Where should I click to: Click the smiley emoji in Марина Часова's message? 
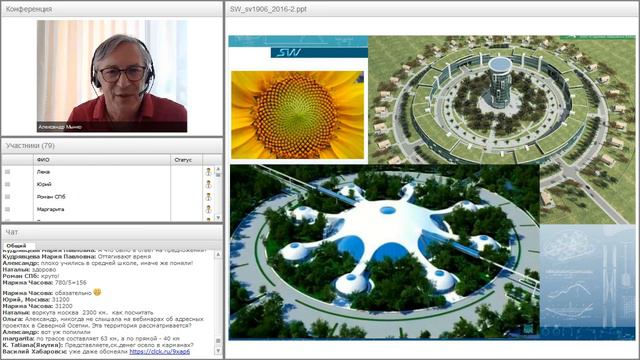point(97,292)
